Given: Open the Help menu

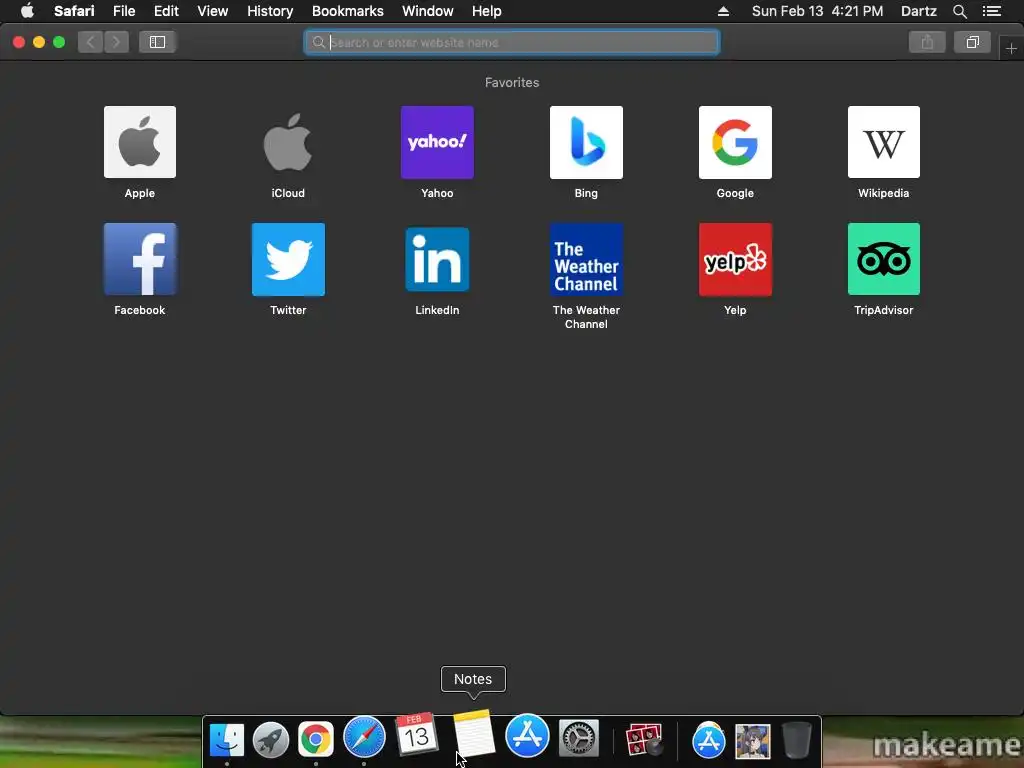Looking at the screenshot, I should point(487,11).
